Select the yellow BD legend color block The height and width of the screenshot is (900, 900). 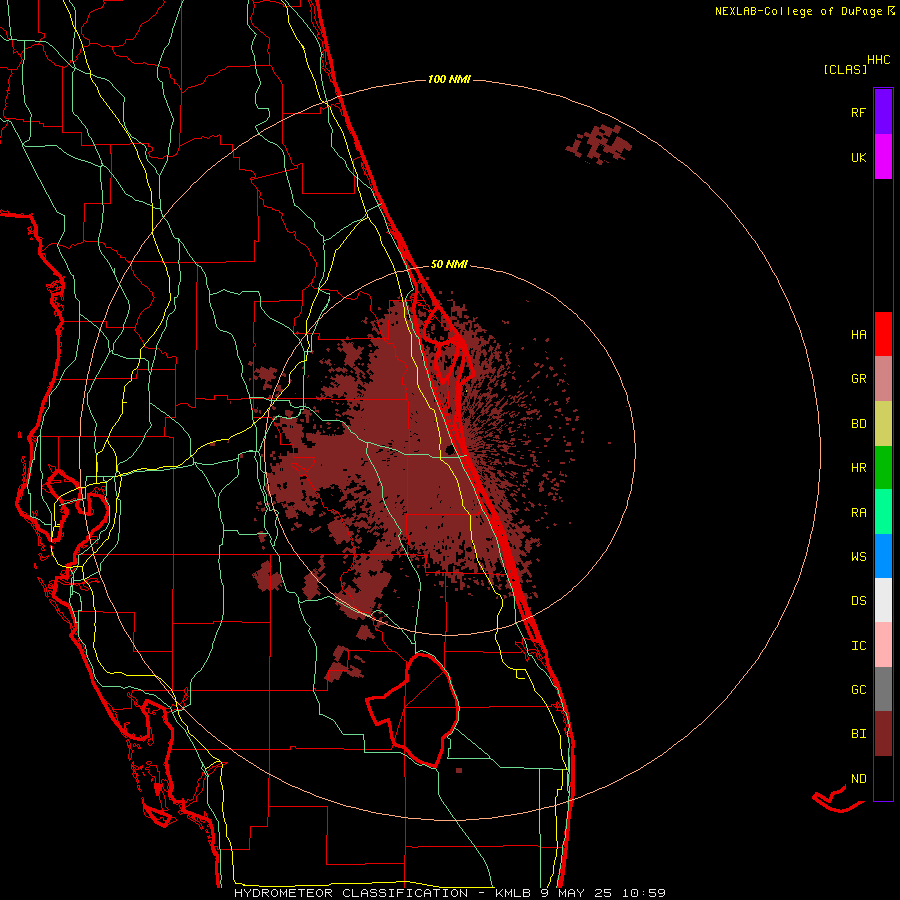883,424
